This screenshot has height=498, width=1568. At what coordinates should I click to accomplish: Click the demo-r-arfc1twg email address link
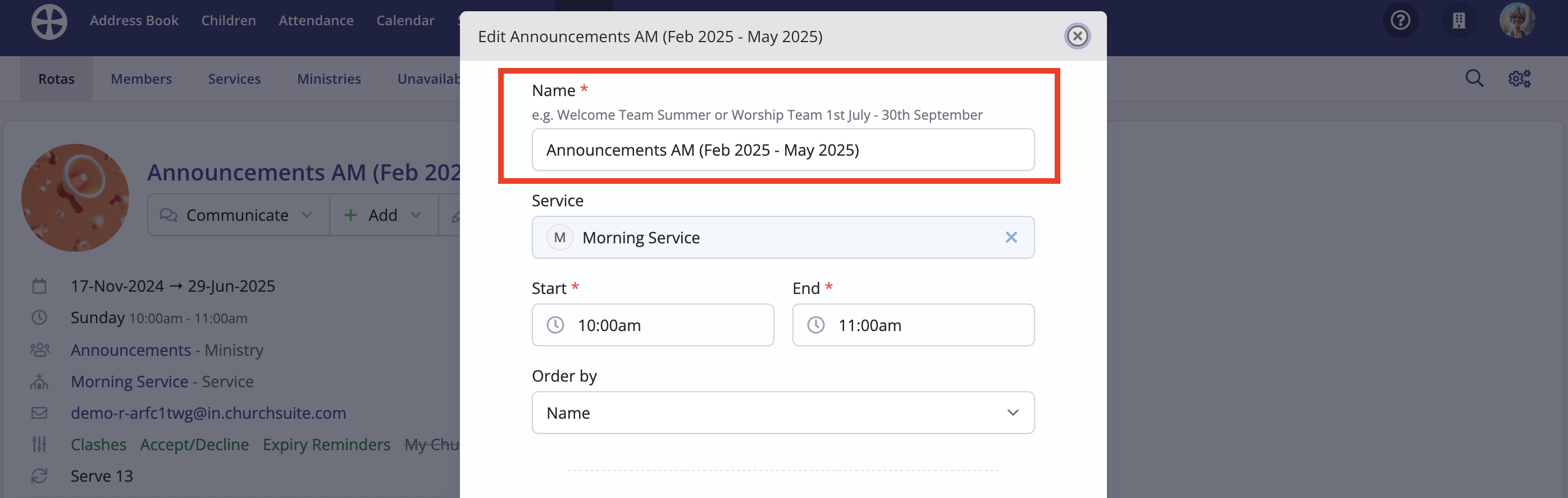pos(208,413)
